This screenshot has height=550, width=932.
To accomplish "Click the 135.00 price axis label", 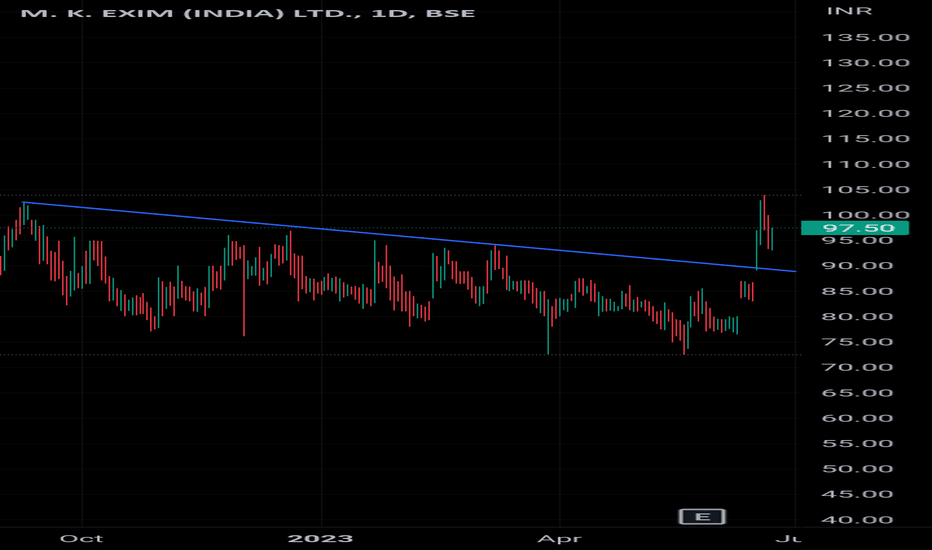I will tap(865, 37).
